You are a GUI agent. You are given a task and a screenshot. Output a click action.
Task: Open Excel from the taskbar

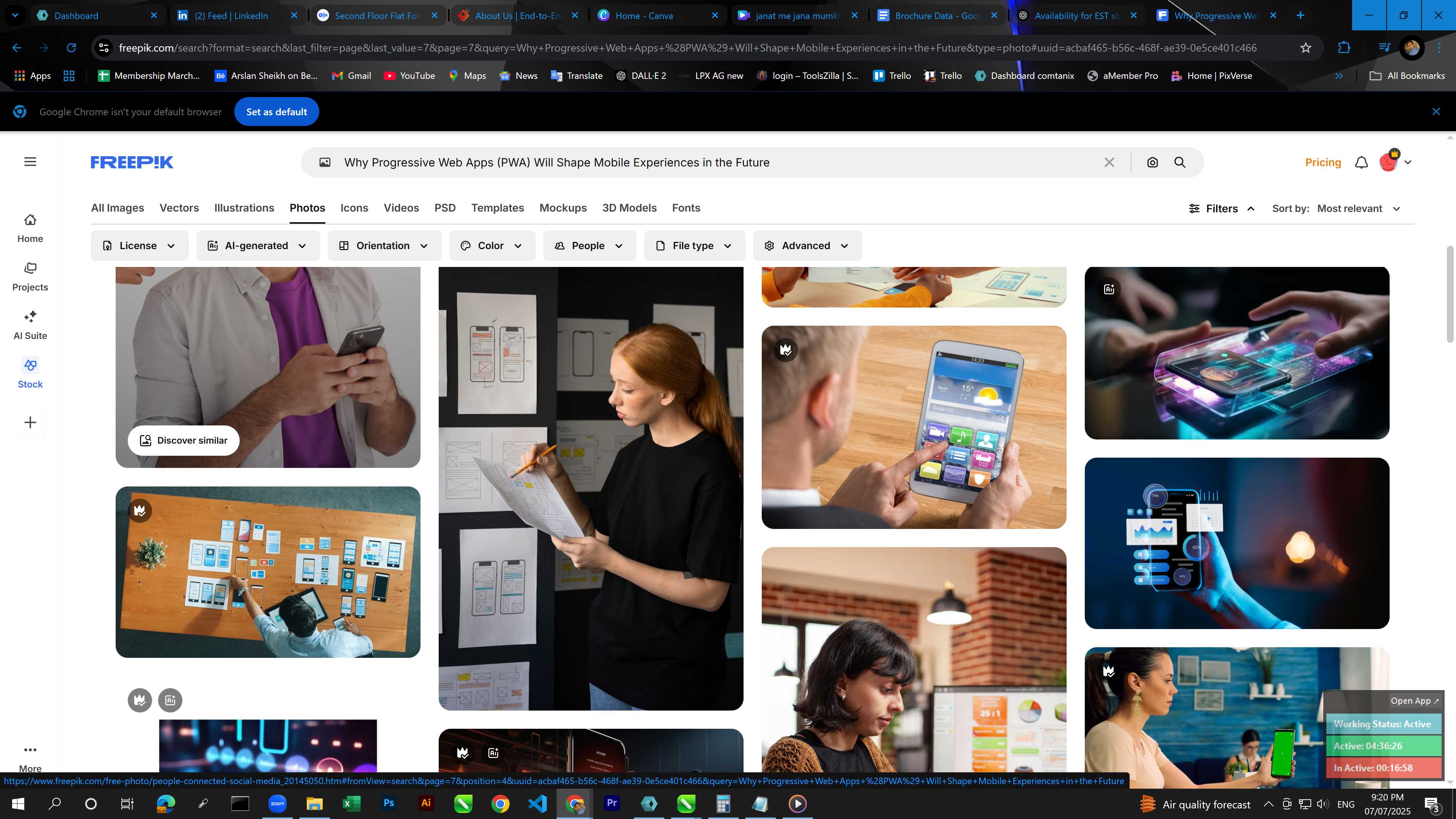(351, 803)
